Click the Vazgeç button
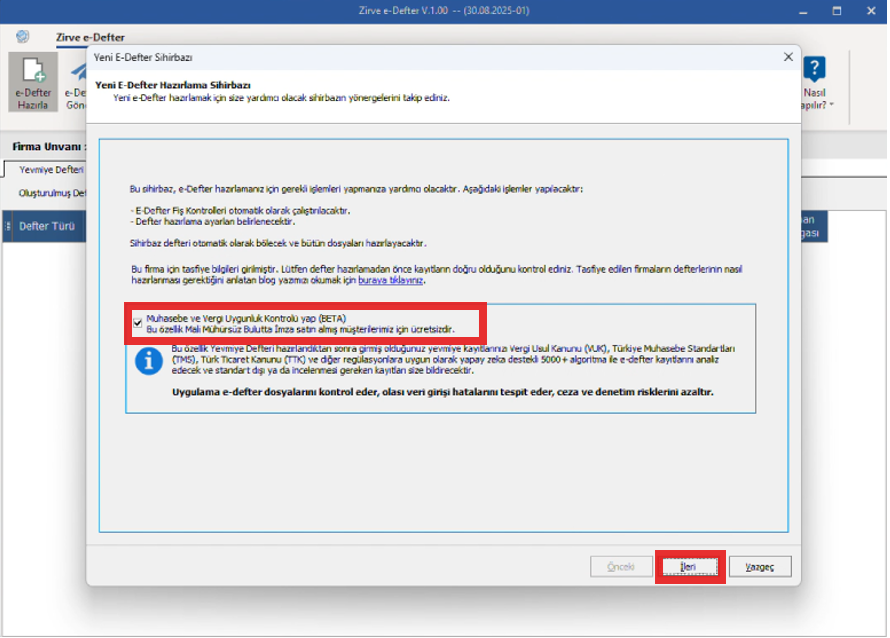The width and height of the screenshot is (890, 638). pos(759,566)
